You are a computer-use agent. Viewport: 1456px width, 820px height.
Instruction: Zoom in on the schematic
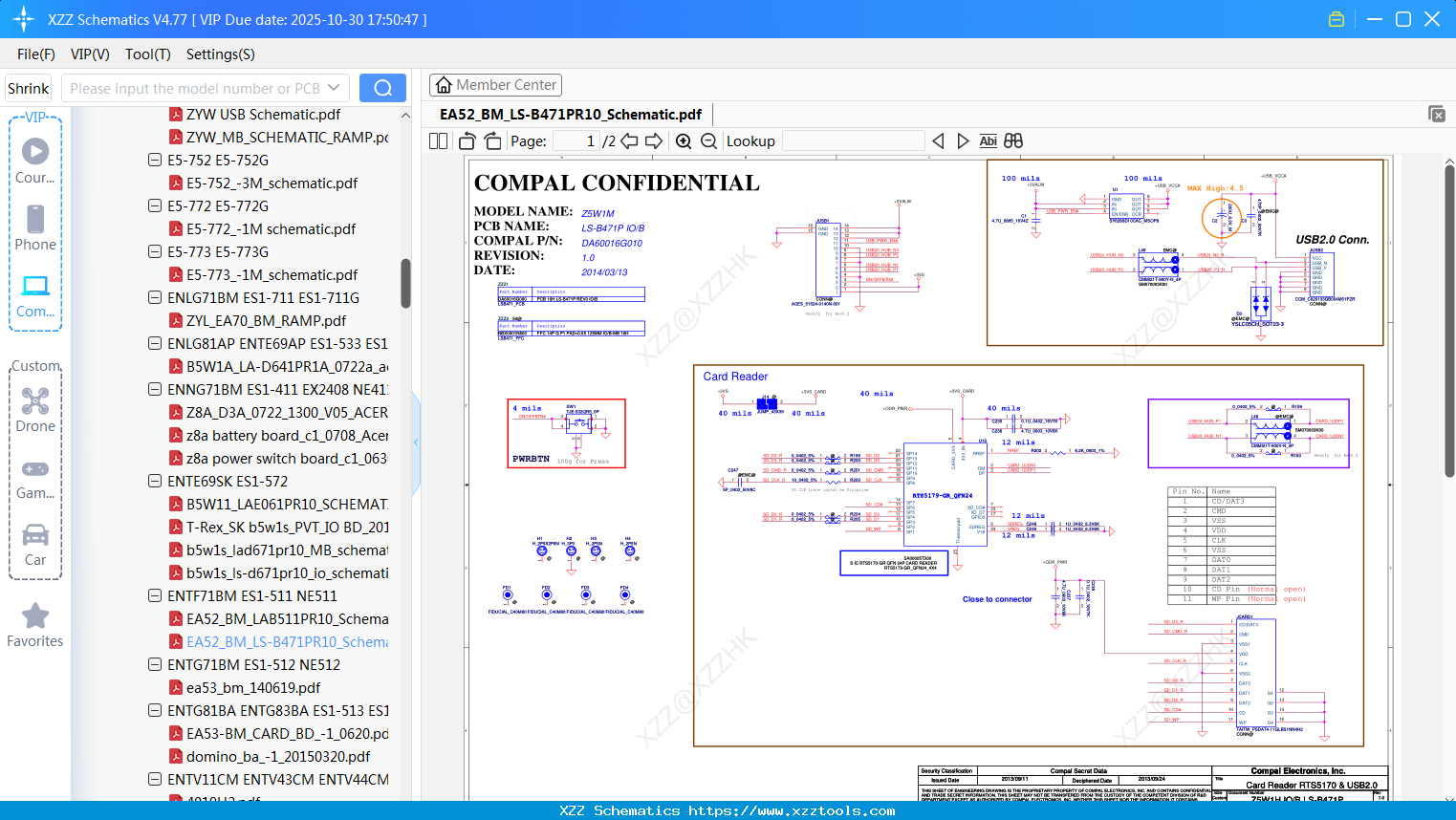point(684,141)
